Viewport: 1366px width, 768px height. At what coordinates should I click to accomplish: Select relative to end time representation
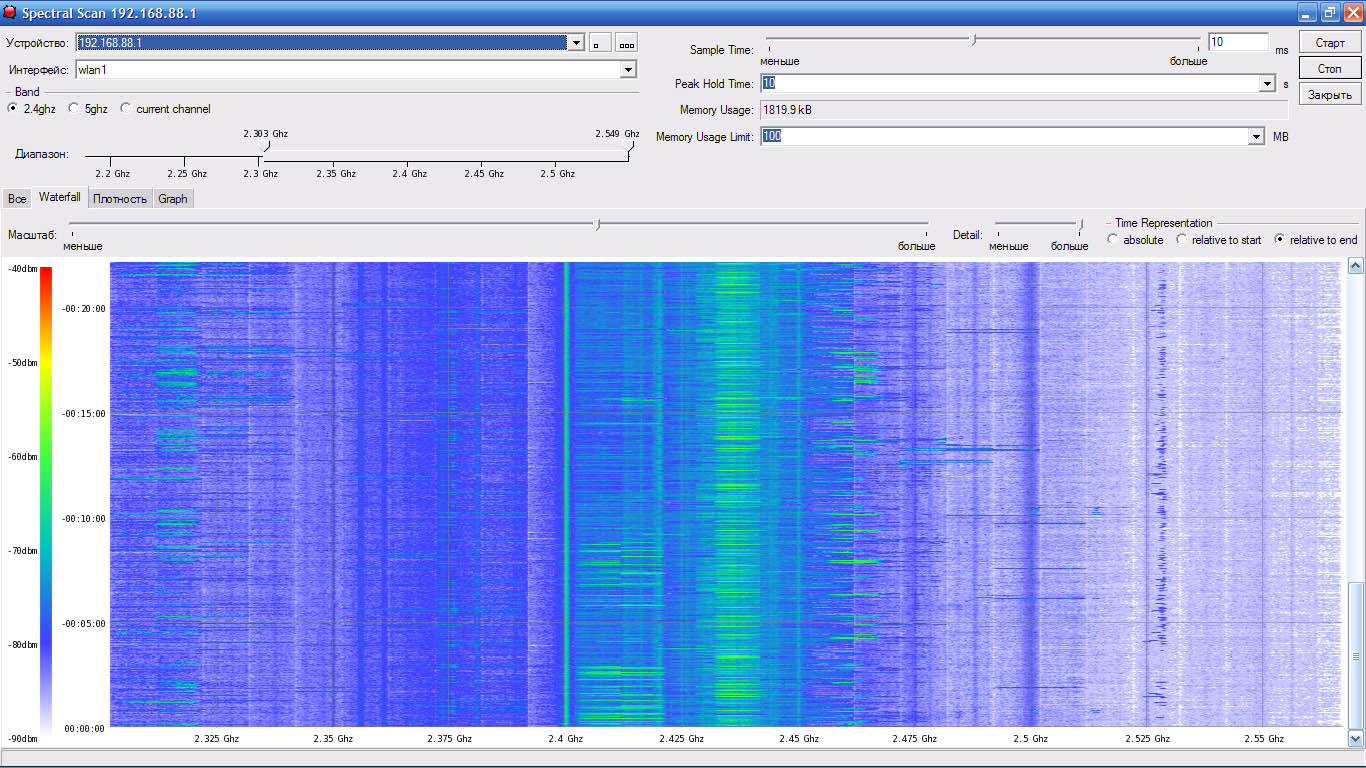(1279, 239)
